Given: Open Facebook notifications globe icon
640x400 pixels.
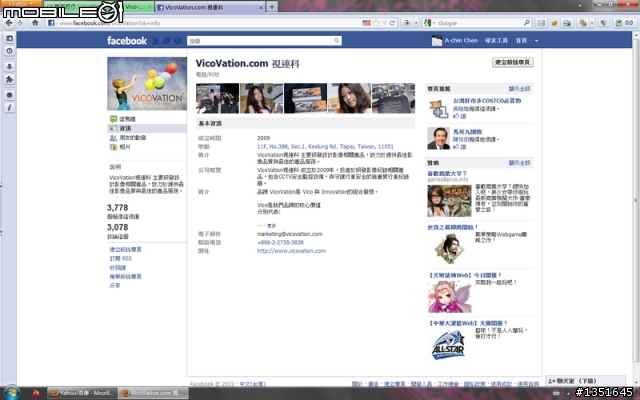Looking at the screenshot, I should click(178, 41).
